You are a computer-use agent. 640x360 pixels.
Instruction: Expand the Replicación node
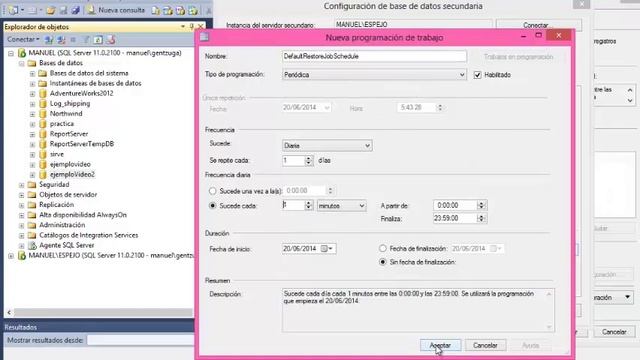[22, 205]
